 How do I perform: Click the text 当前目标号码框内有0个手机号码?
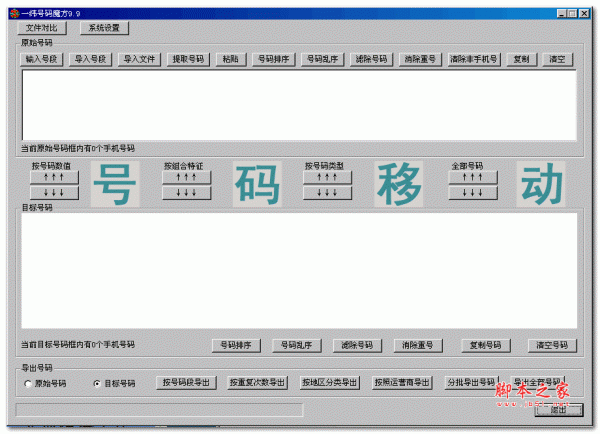[78, 345]
